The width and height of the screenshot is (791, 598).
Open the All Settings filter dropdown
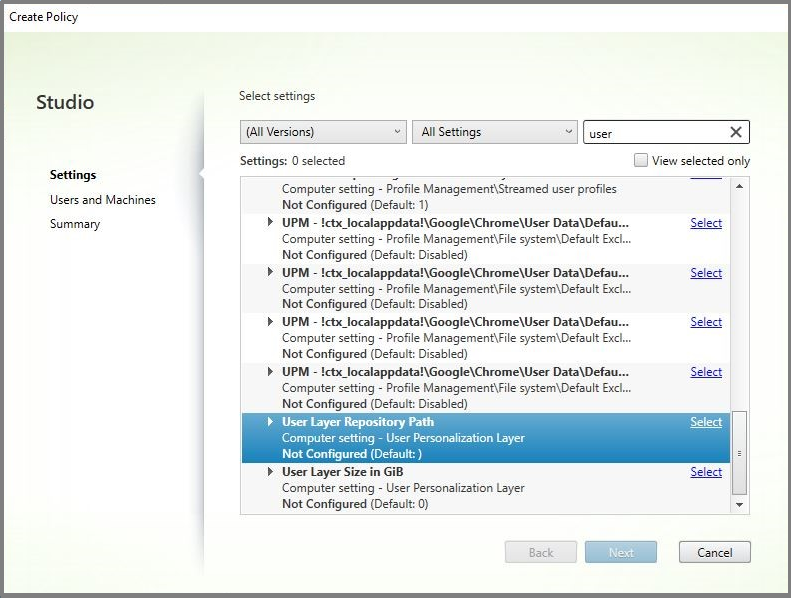(x=494, y=132)
